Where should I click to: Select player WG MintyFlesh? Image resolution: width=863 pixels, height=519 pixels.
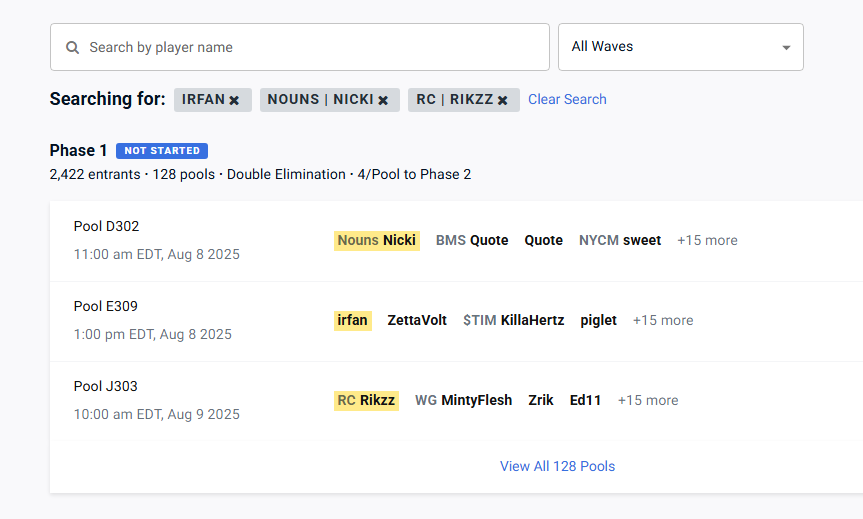(x=463, y=400)
